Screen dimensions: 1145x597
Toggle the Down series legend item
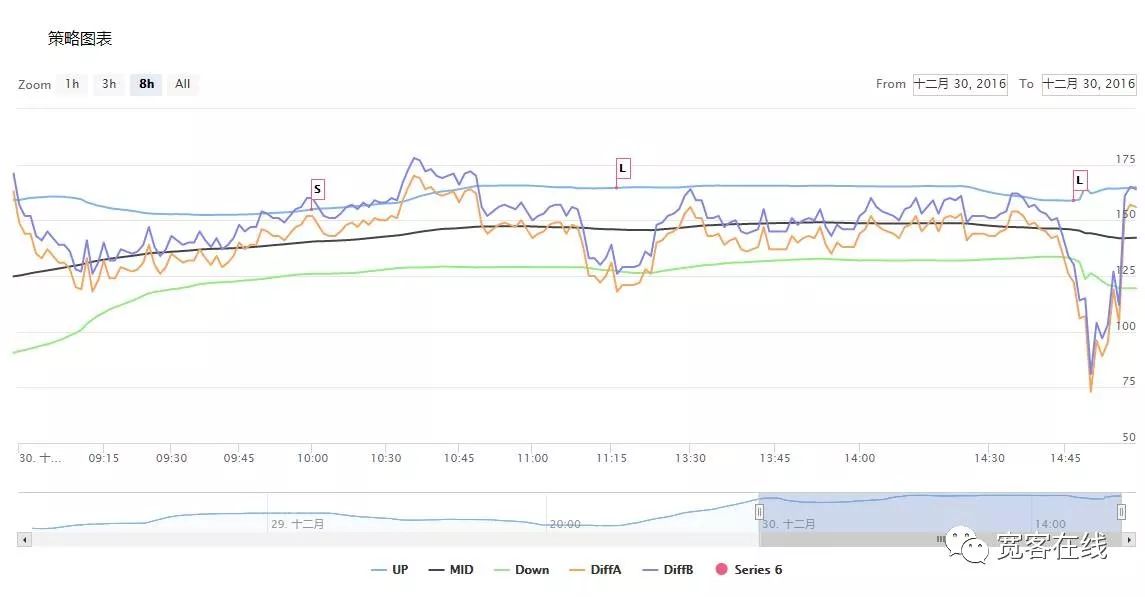[x=521, y=570]
